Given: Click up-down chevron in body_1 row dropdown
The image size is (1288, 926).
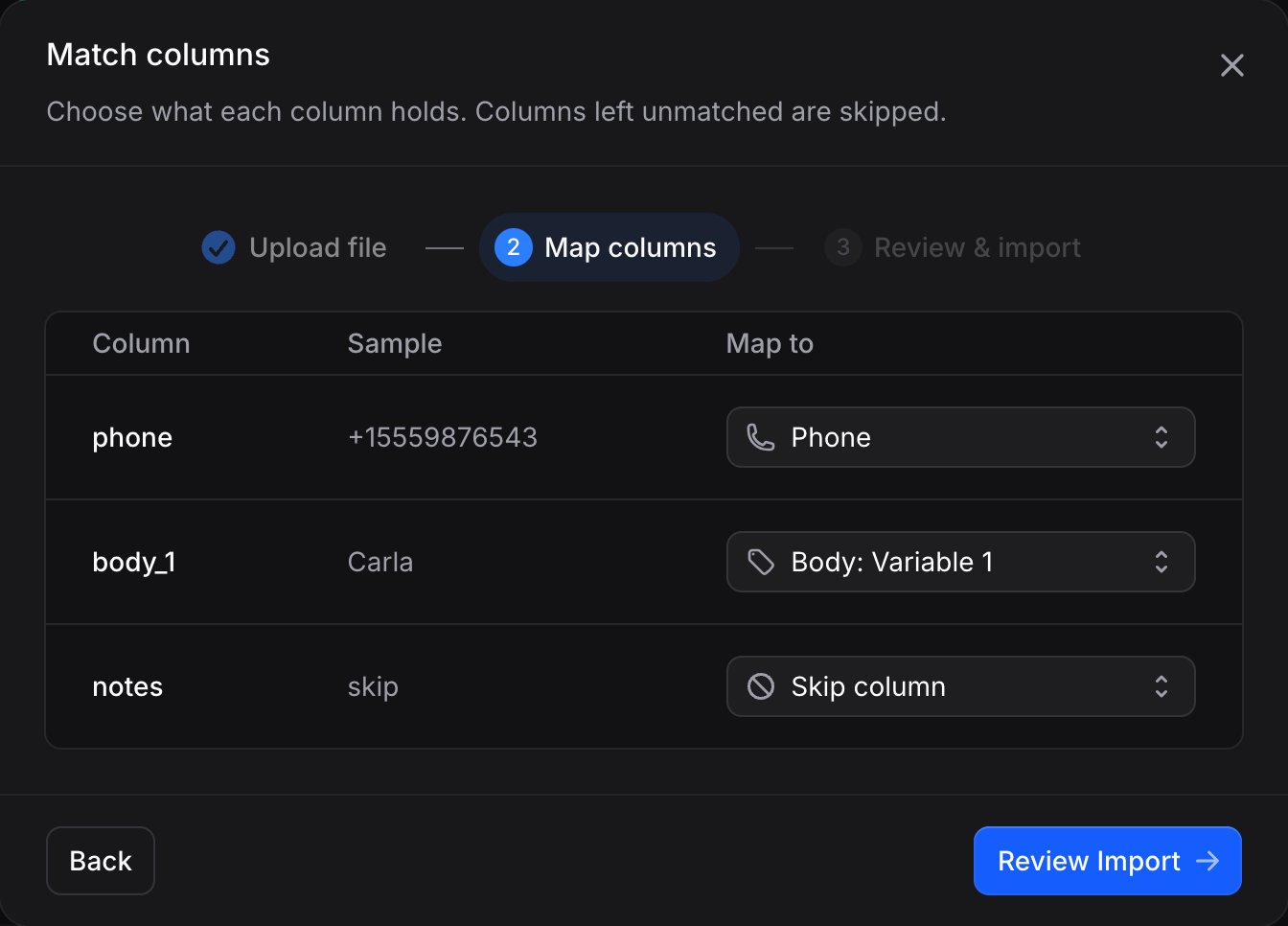Looking at the screenshot, I should click(1161, 562).
